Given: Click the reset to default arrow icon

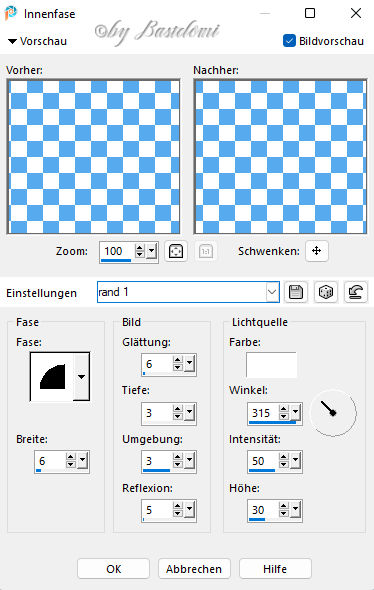Looking at the screenshot, I should (x=356, y=292).
